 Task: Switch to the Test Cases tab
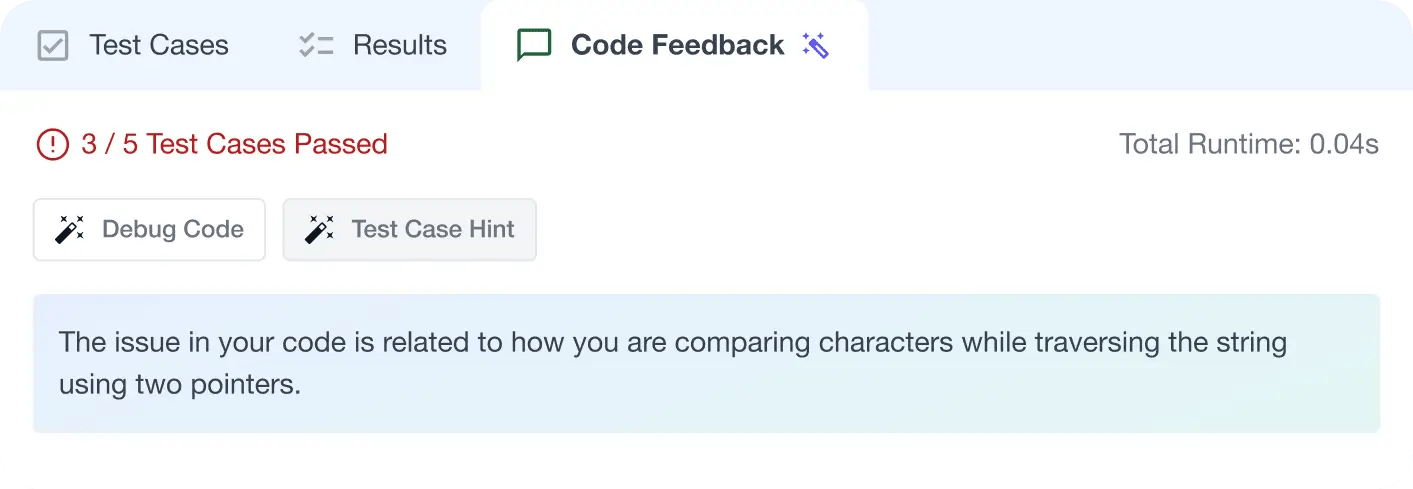[158, 46]
